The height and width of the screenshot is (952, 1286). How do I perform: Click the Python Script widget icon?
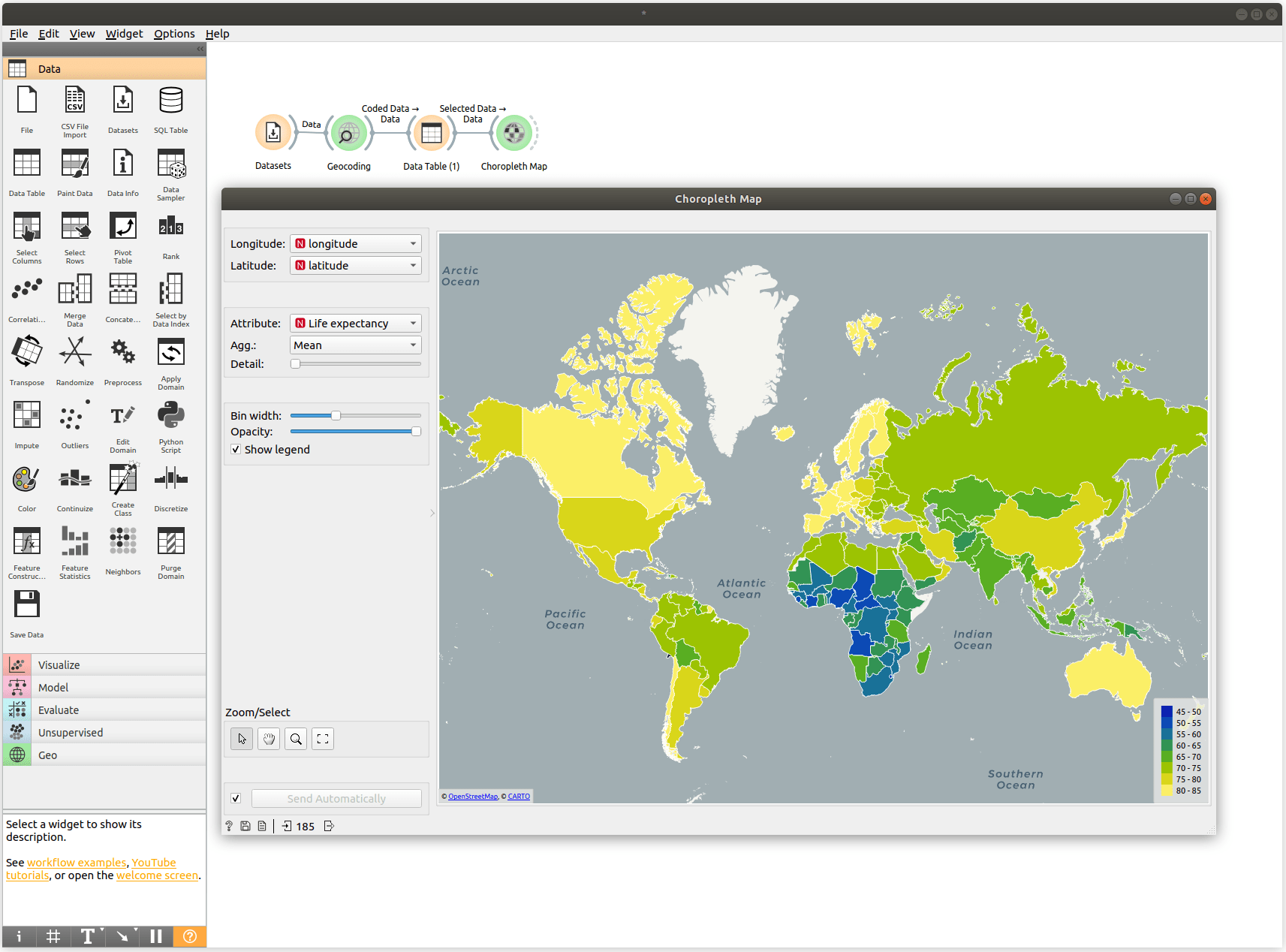tap(170, 416)
